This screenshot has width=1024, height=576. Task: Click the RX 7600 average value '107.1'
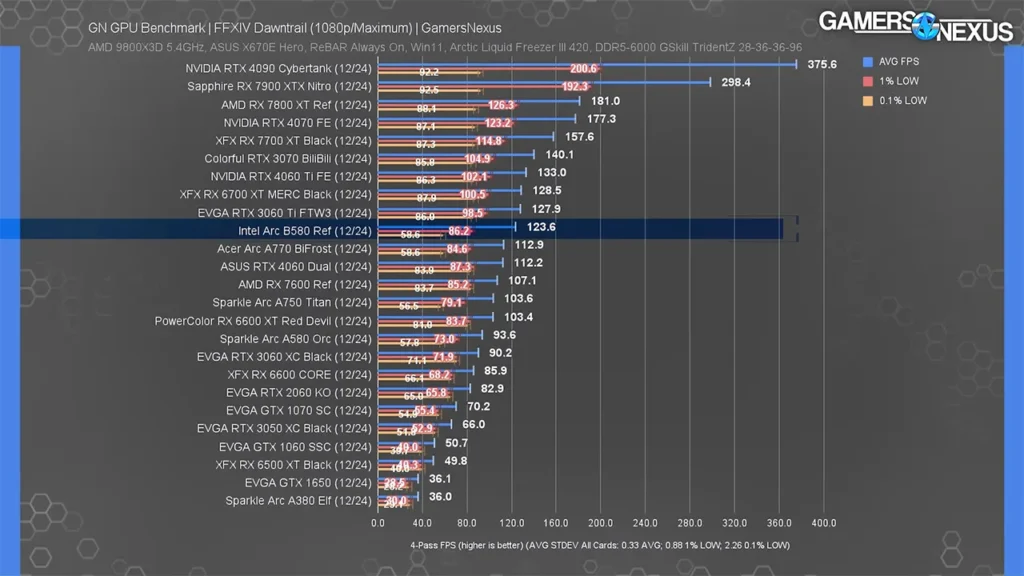pyautogui.click(x=522, y=281)
